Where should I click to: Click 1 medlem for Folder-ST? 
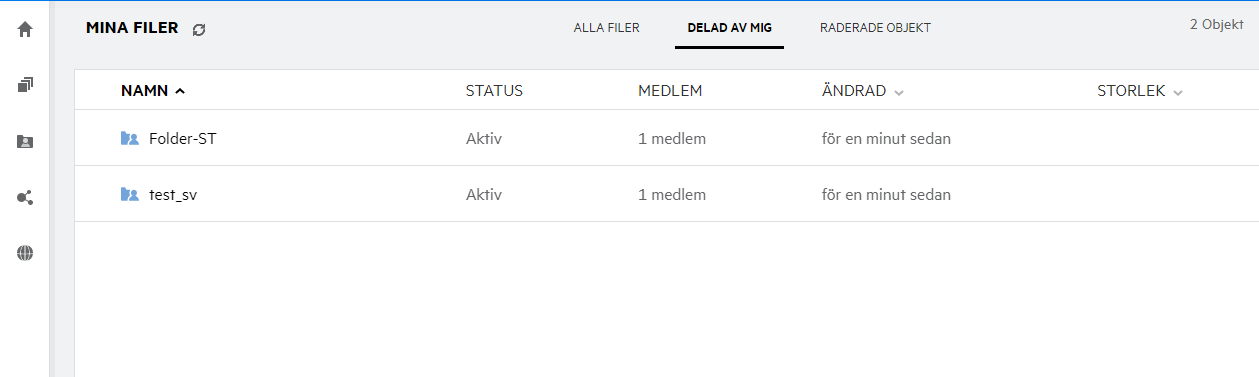point(672,139)
